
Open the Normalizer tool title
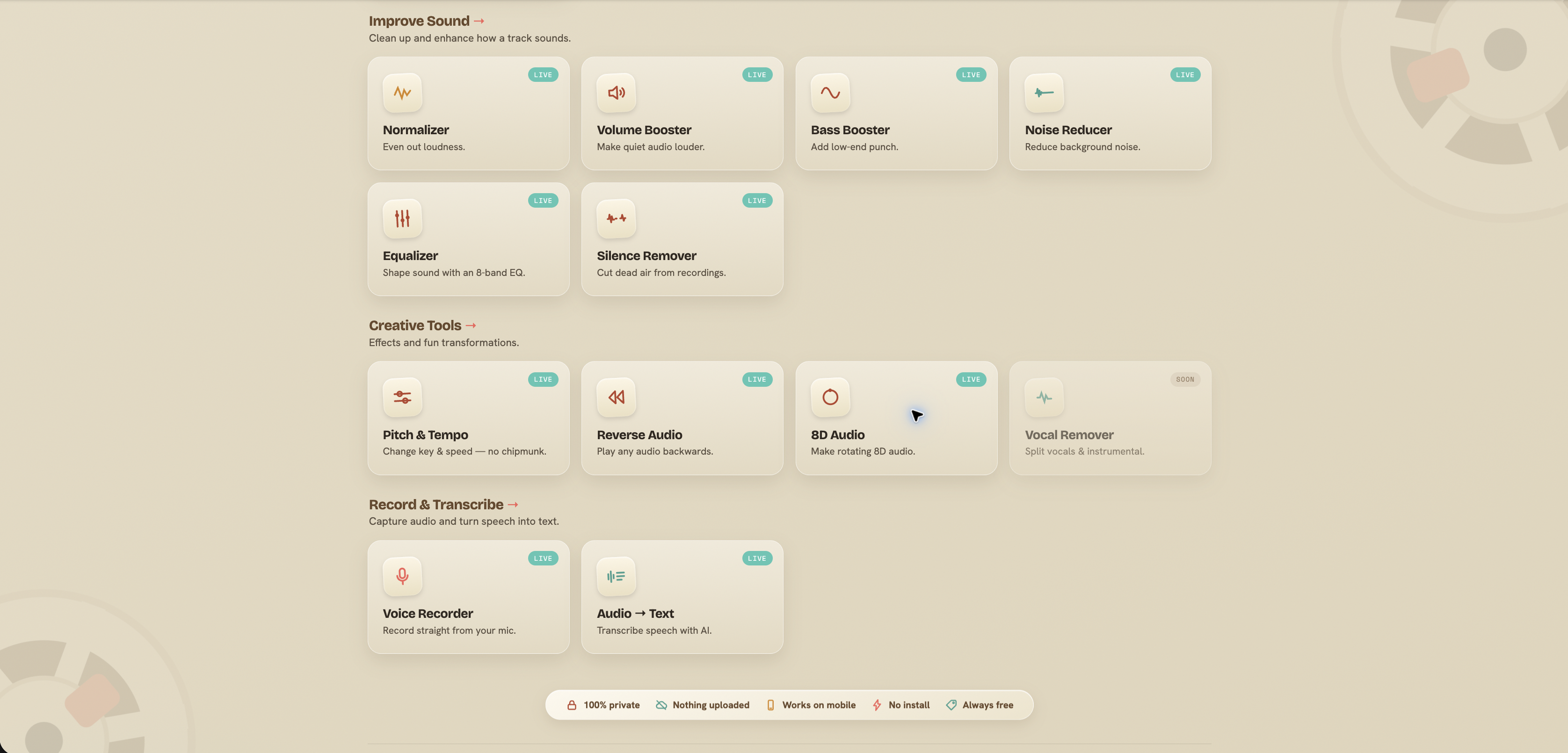point(416,130)
